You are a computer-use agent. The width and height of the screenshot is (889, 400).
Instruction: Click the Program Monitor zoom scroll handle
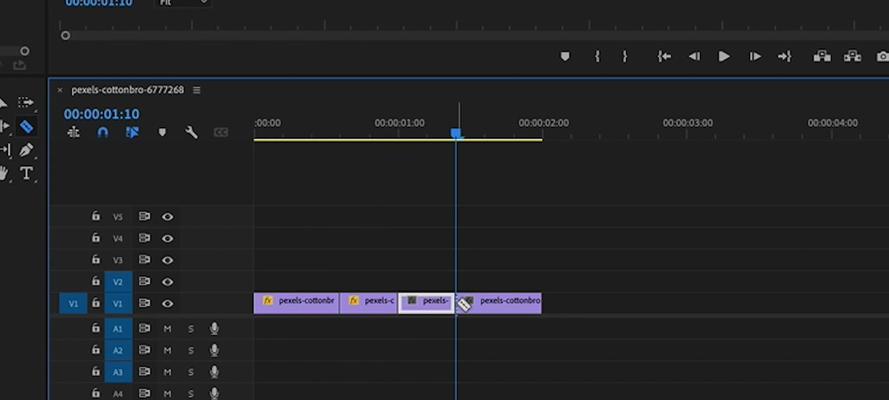point(66,36)
